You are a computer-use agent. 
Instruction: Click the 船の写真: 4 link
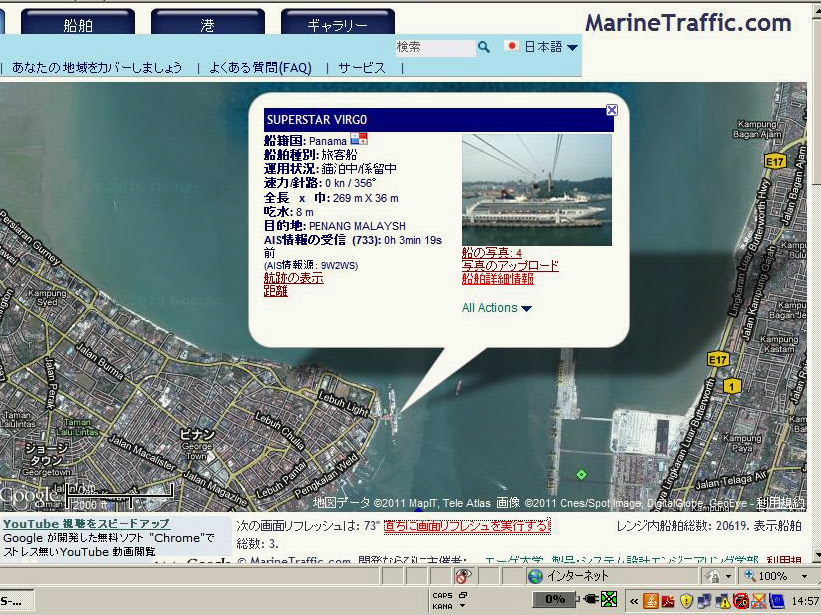[492, 253]
